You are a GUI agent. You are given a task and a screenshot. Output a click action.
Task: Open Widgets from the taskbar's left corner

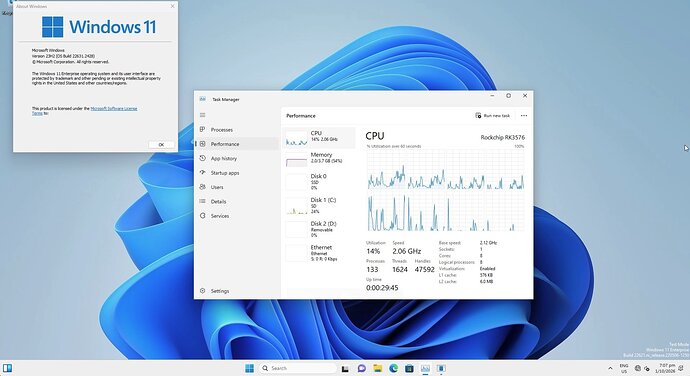pyautogui.click(x=7, y=368)
